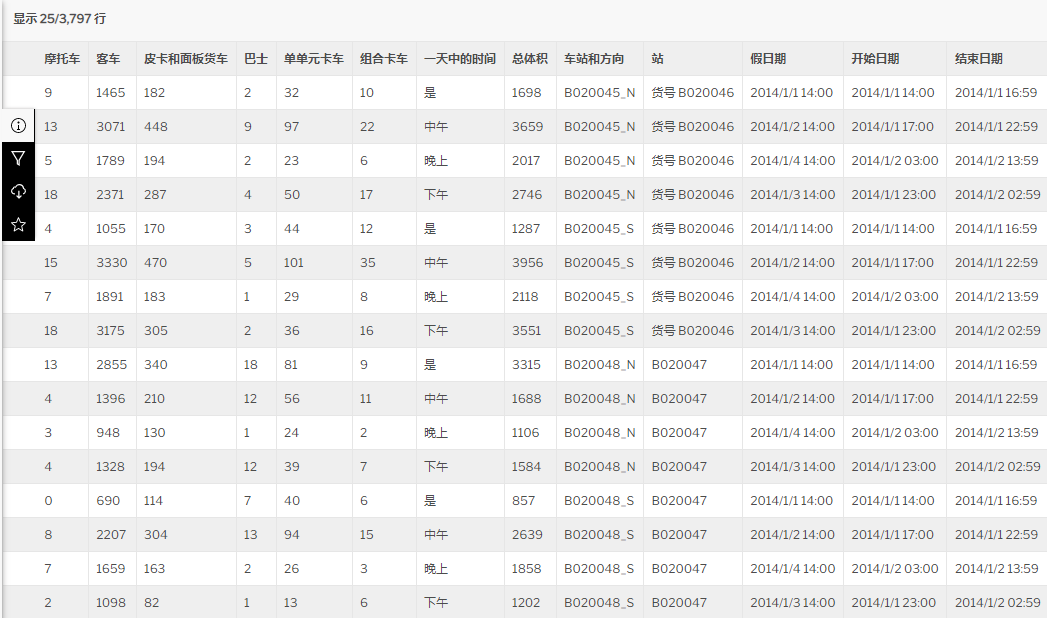The width and height of the screenshot is (1047, 618).
Task: Open the filter funnel icon
Action: [x=18, y=158]
